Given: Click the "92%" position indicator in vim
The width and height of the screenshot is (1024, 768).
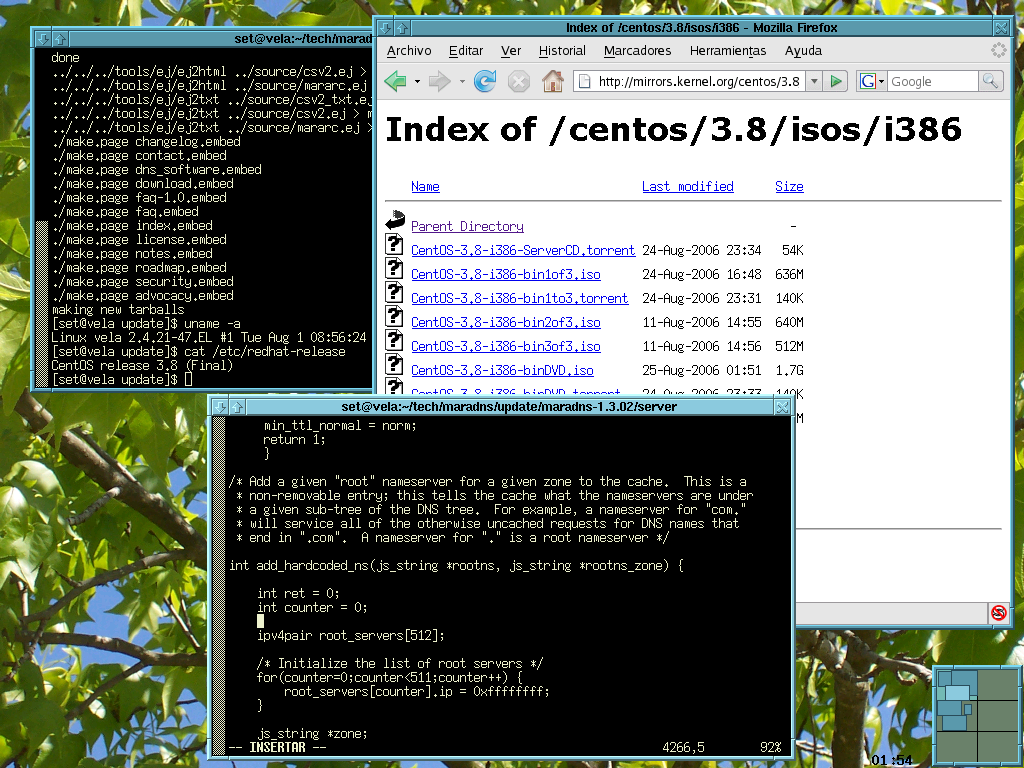Looking at the screenshot, I should pyautogui.click(x=771, y=748).
